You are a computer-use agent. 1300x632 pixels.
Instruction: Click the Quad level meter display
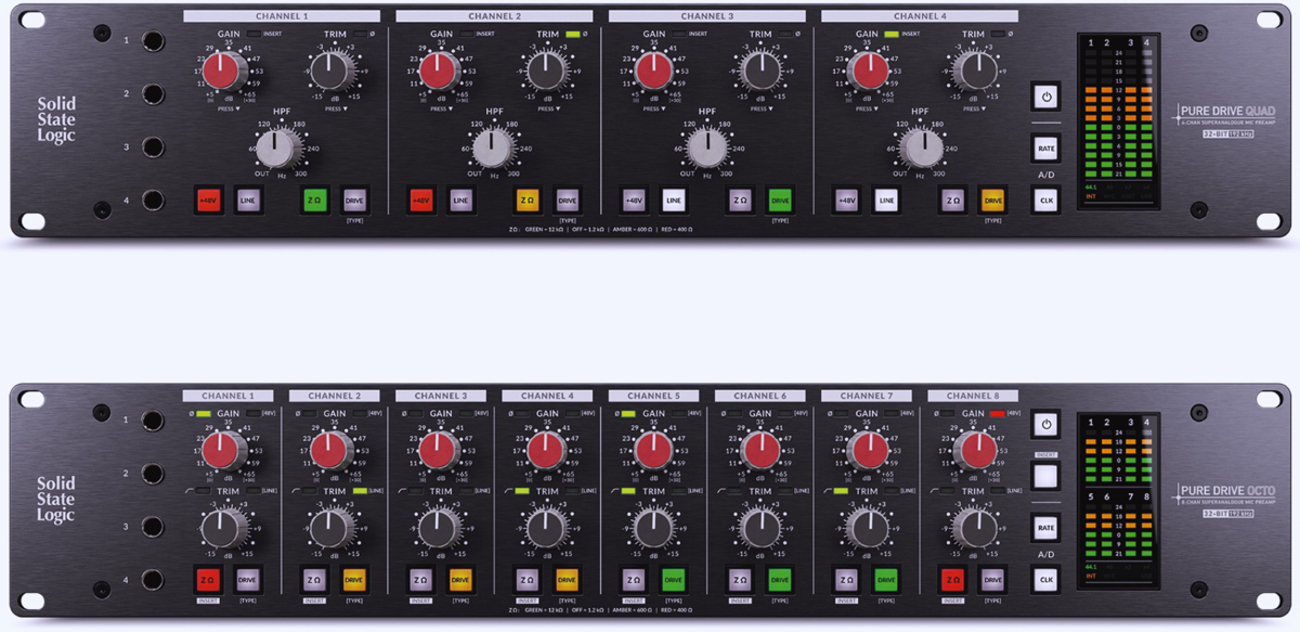(x=1120, y=122)
